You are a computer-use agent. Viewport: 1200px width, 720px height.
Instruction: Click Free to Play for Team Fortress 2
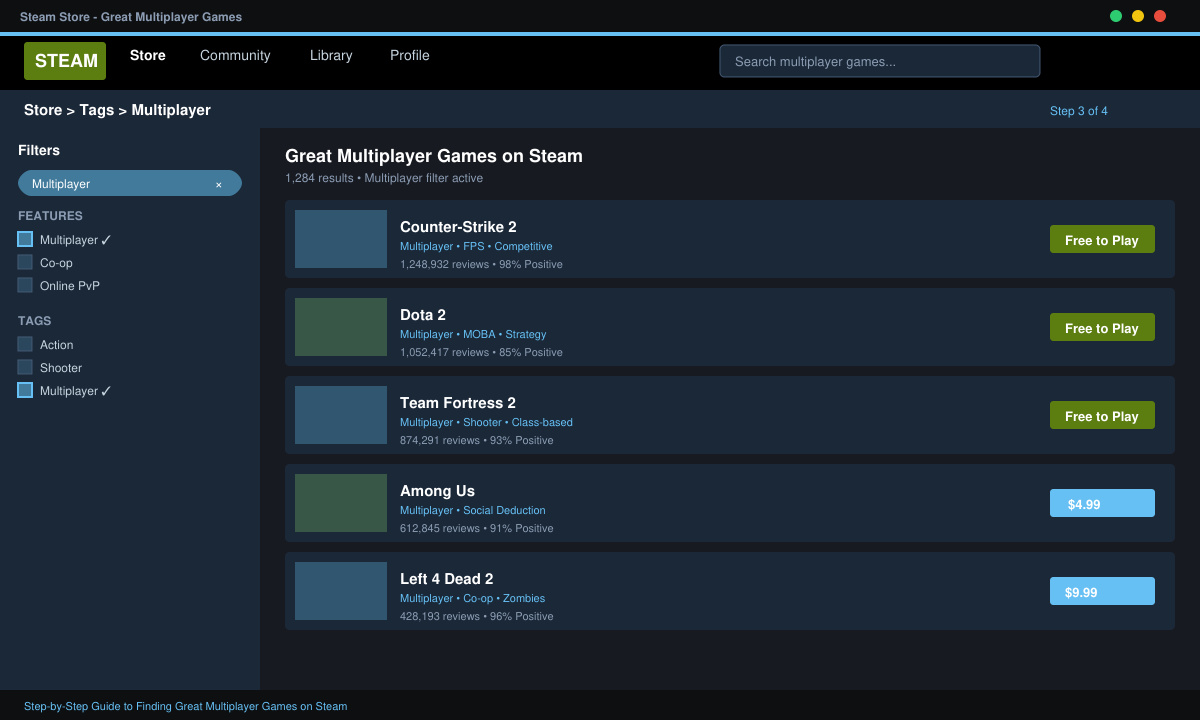coord(1102,415)
